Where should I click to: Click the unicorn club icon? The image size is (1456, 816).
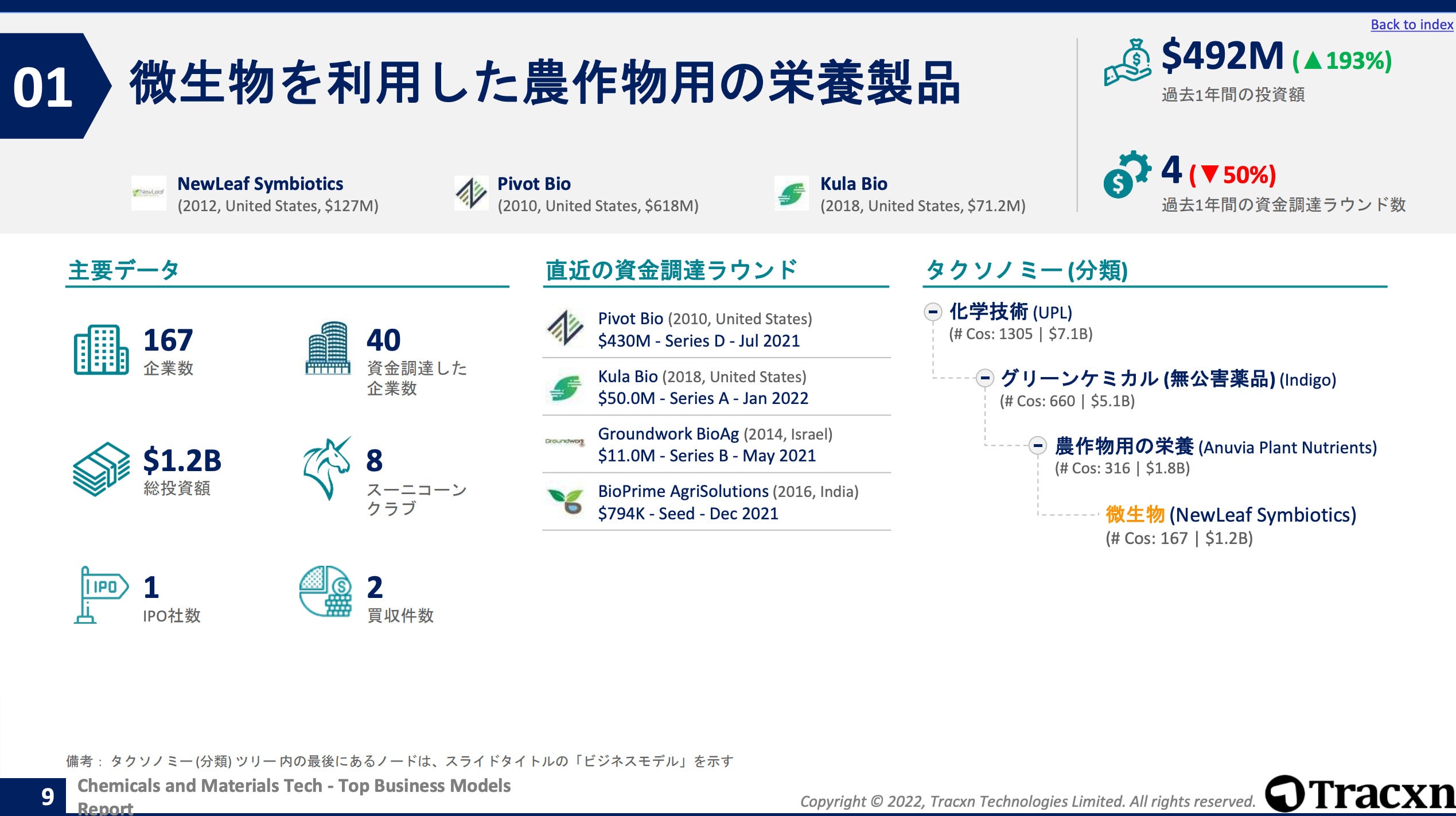(x=327, y=469)
